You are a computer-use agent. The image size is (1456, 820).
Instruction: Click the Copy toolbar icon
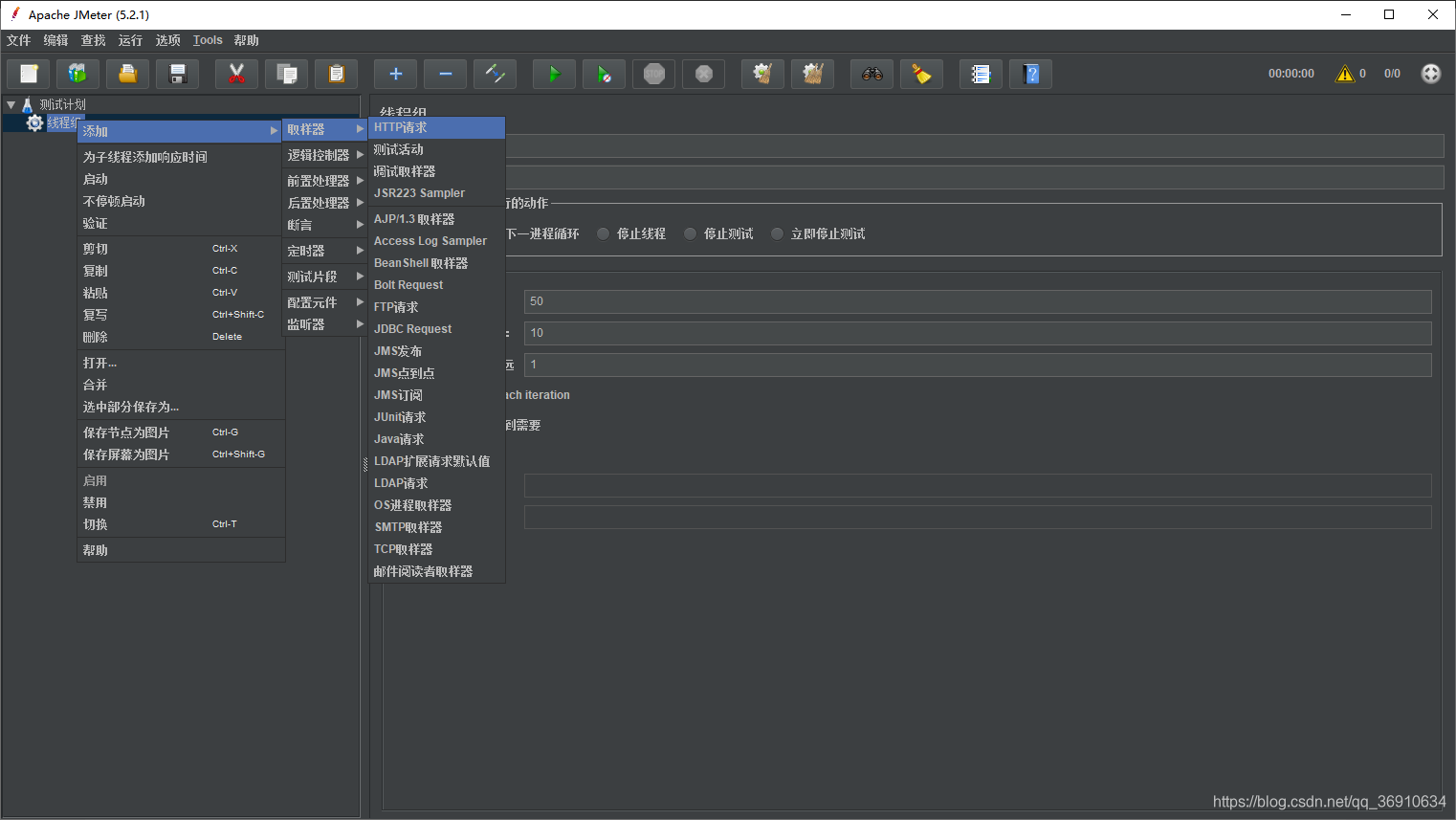[x=287, y=74]
